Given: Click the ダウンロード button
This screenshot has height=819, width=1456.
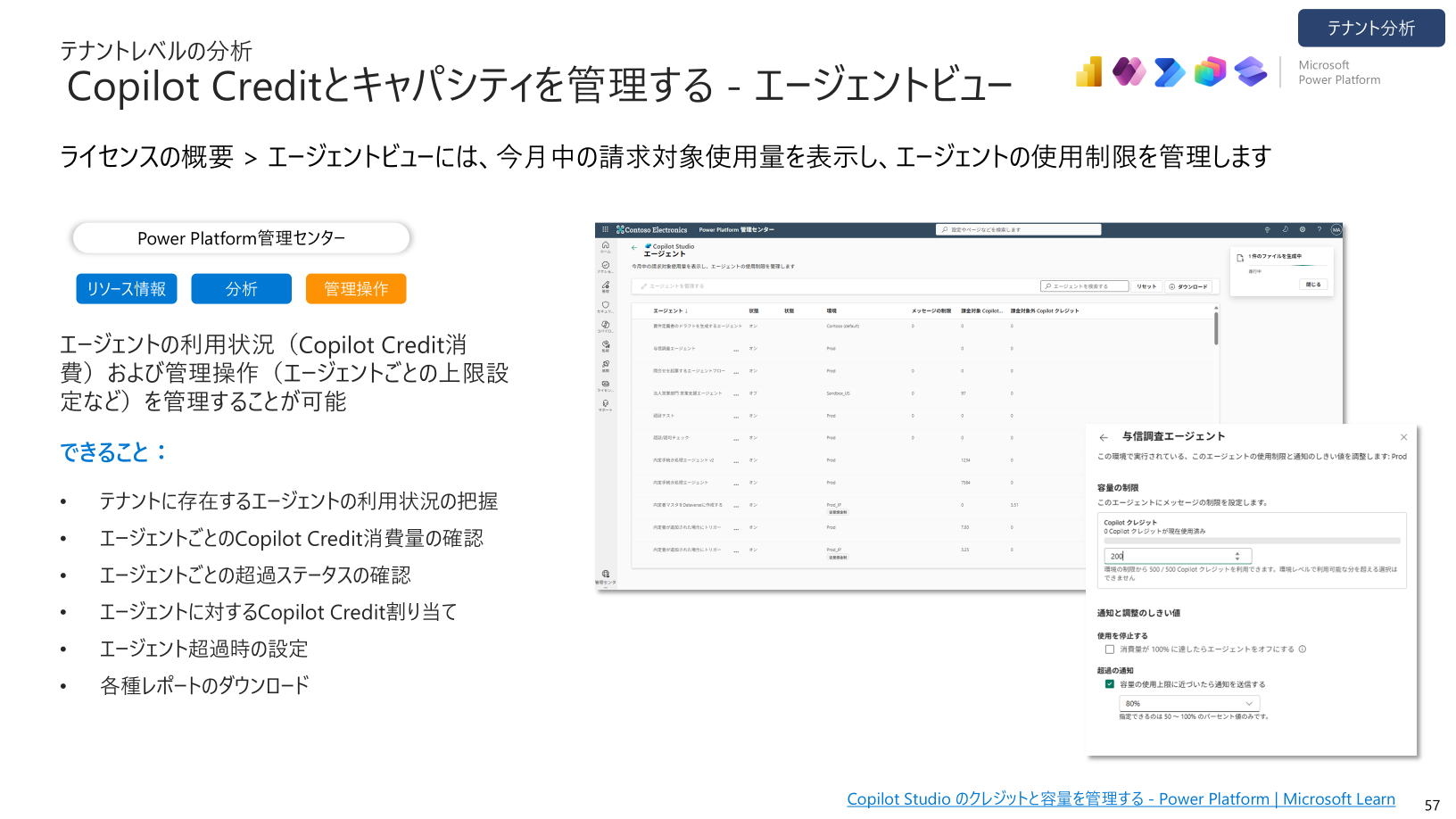Looking at the screenshot, I should coord(1188,286).
